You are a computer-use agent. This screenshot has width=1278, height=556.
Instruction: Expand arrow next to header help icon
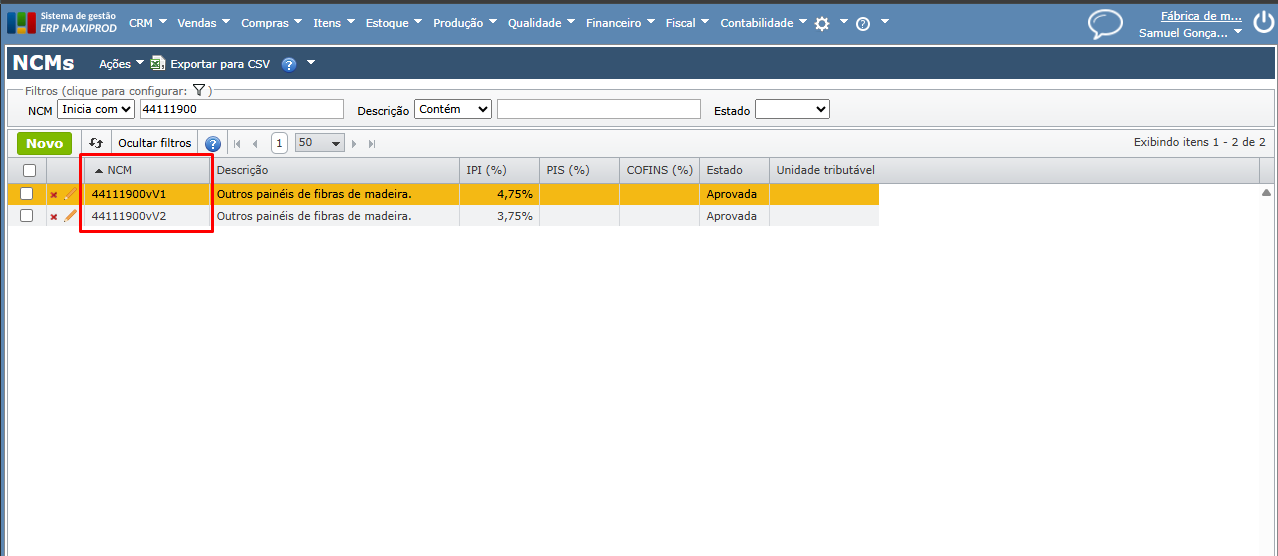311,63
